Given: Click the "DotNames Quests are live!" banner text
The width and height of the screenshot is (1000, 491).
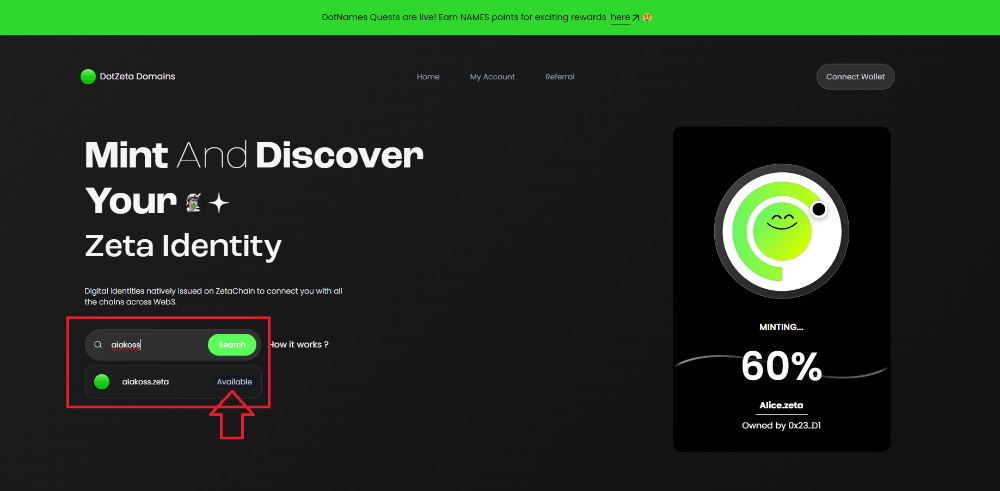Looking at the screenshot, I should [x=464, y=18].
